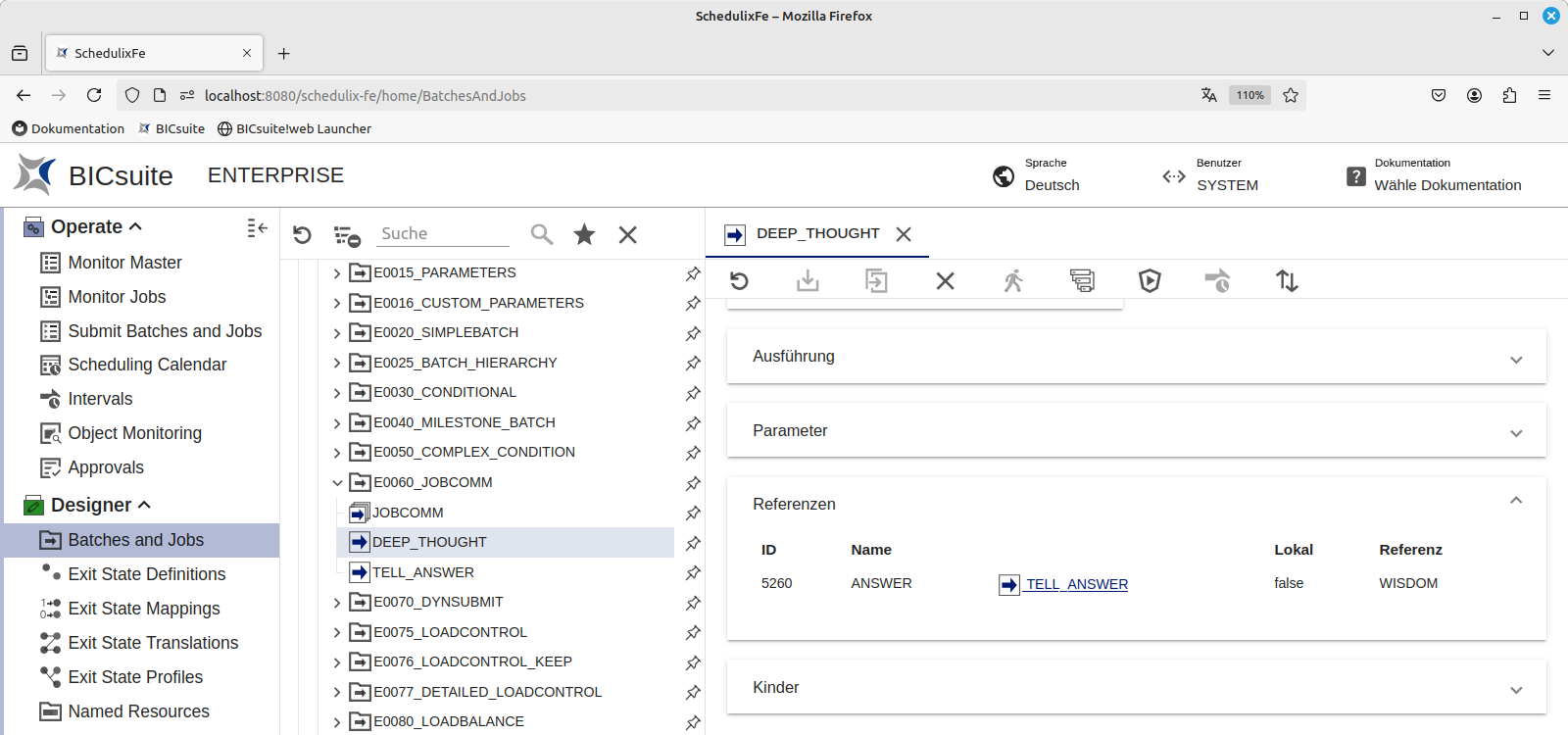The width and height of the screenshot is (1568, 735).
Task: Focus the Suche search field
Action: point(443,233)
